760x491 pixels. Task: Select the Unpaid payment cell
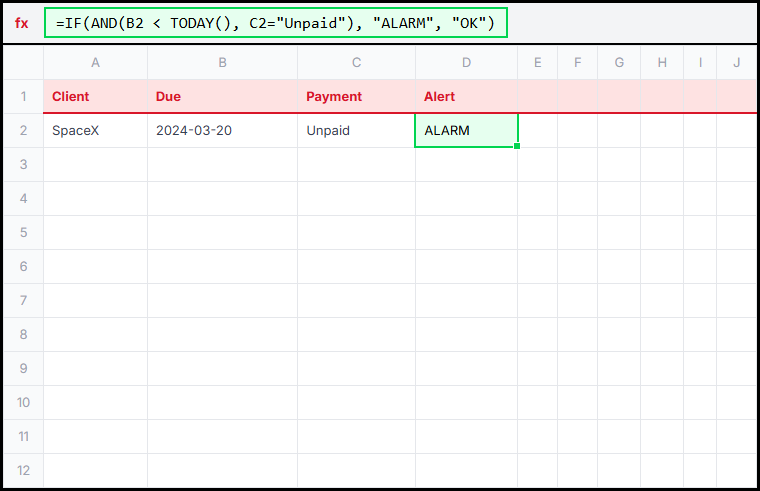click(x=356, y=131)
